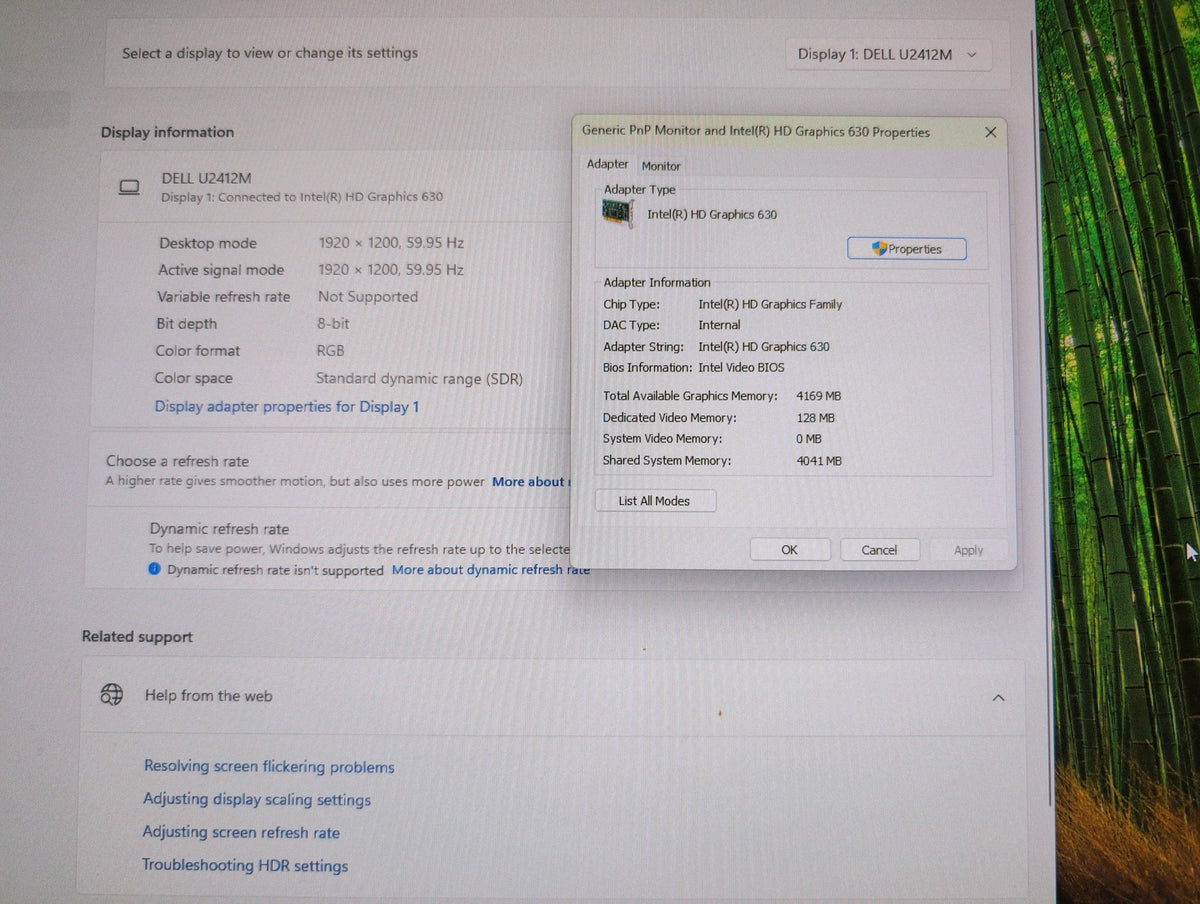Viewport: 1200px width, 904px height.
Task: Switch to the Monitor tab
Action: [661, 166]
